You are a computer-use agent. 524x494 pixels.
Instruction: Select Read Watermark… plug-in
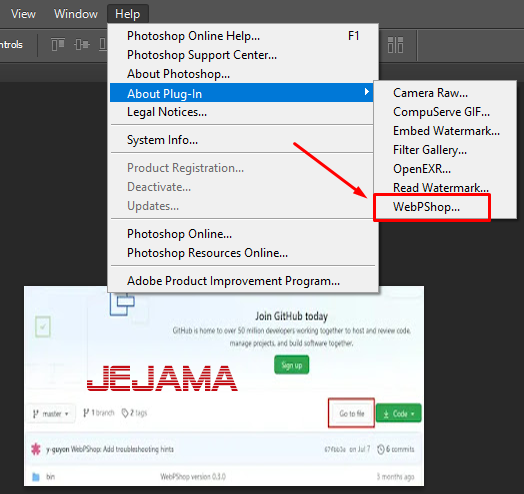[x=445, y=188]
